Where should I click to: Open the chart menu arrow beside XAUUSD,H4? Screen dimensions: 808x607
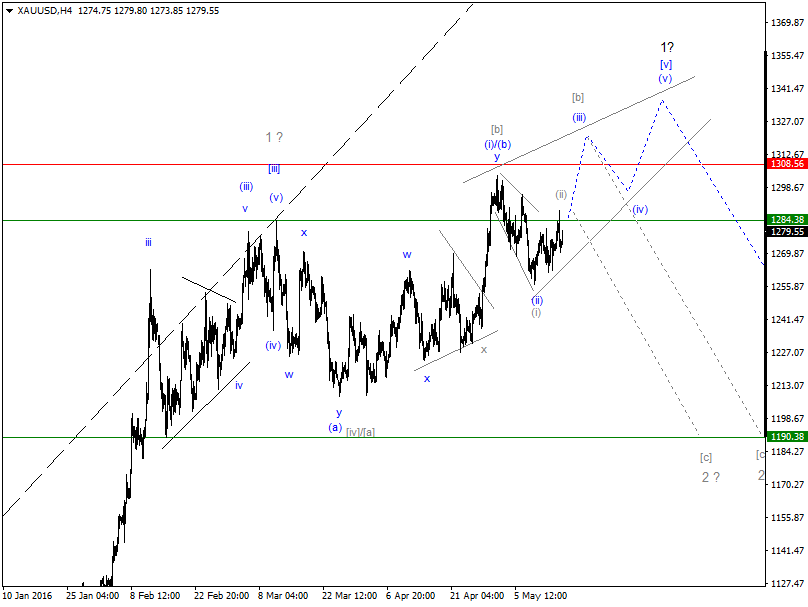(9, 10)
